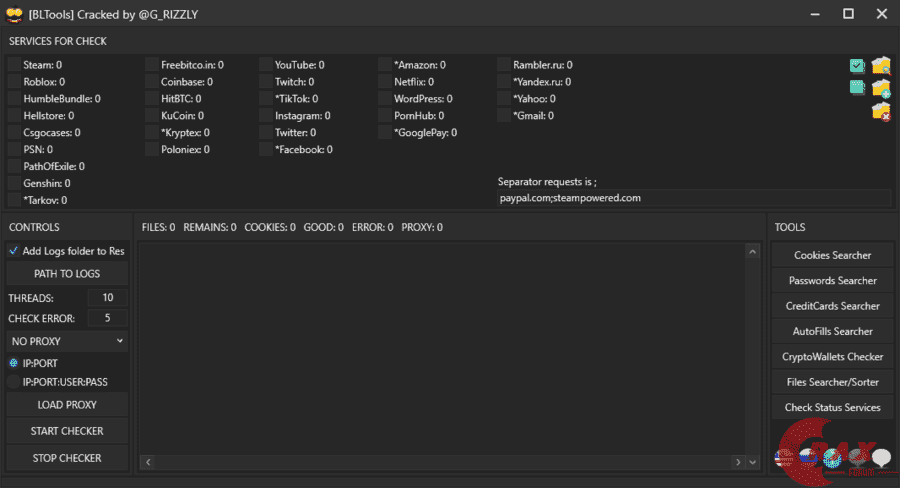Enable the Rambler.ru checkbox

[504, 65]
